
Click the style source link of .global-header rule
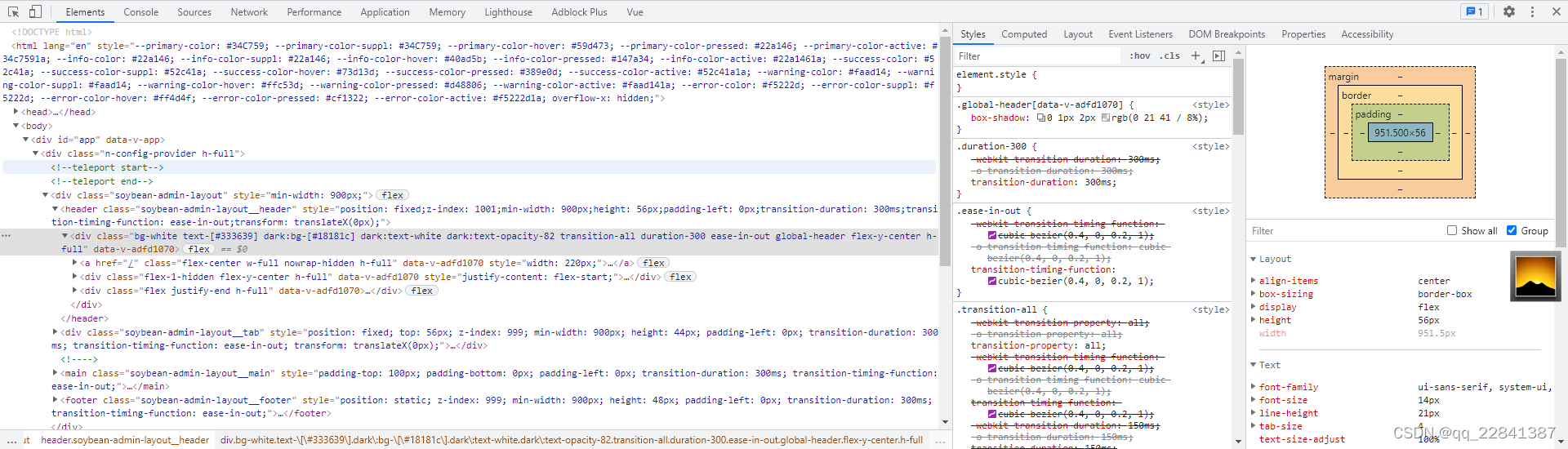pyautogui.click(x=1210, y=104)
